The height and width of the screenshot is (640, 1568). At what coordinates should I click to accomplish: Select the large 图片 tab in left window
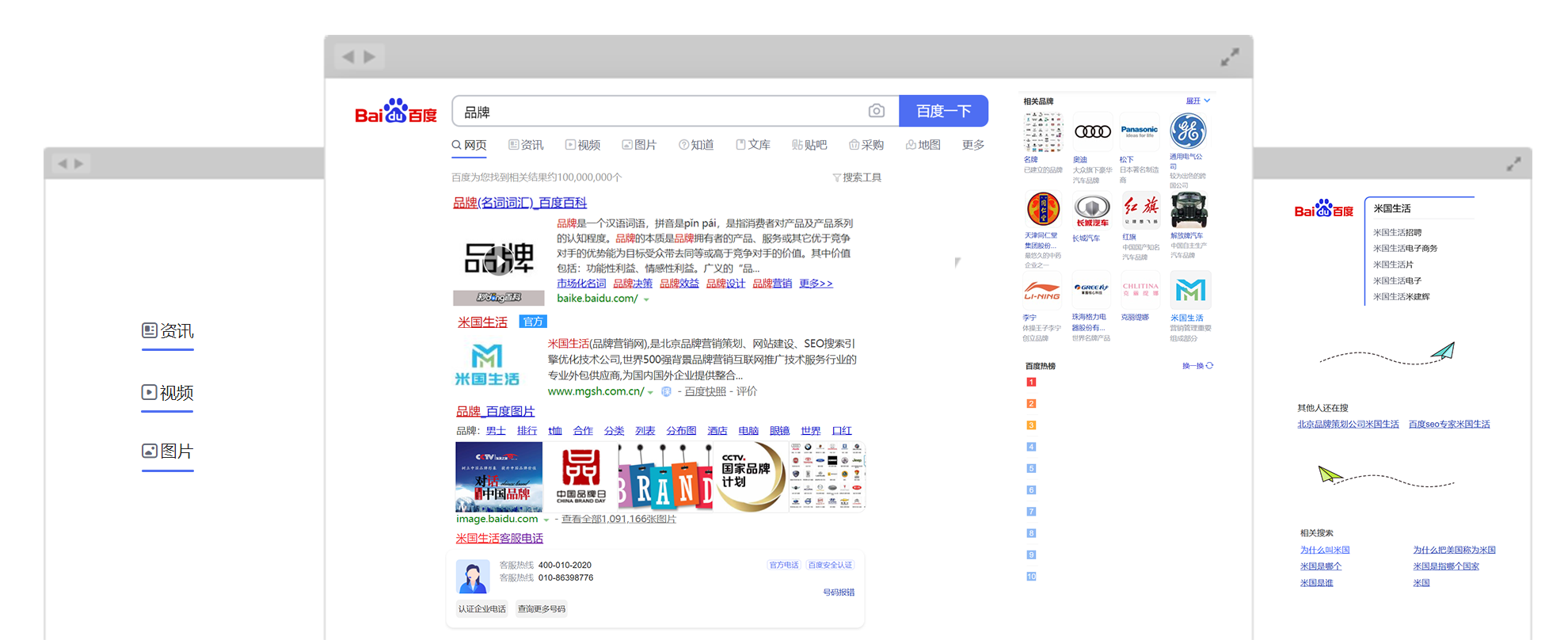click(x=168, y=451)
